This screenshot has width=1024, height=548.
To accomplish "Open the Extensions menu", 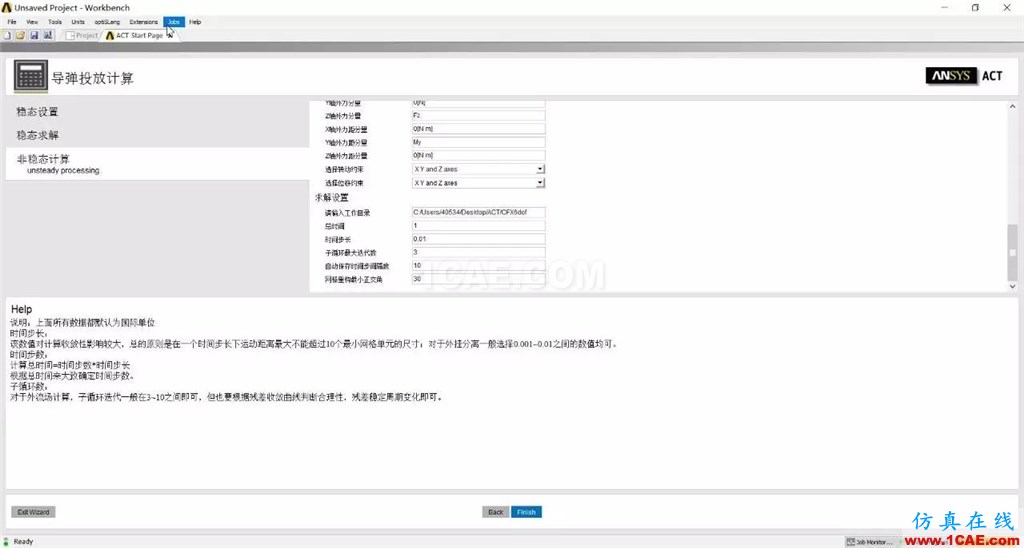I will click(x=144, y=22).
